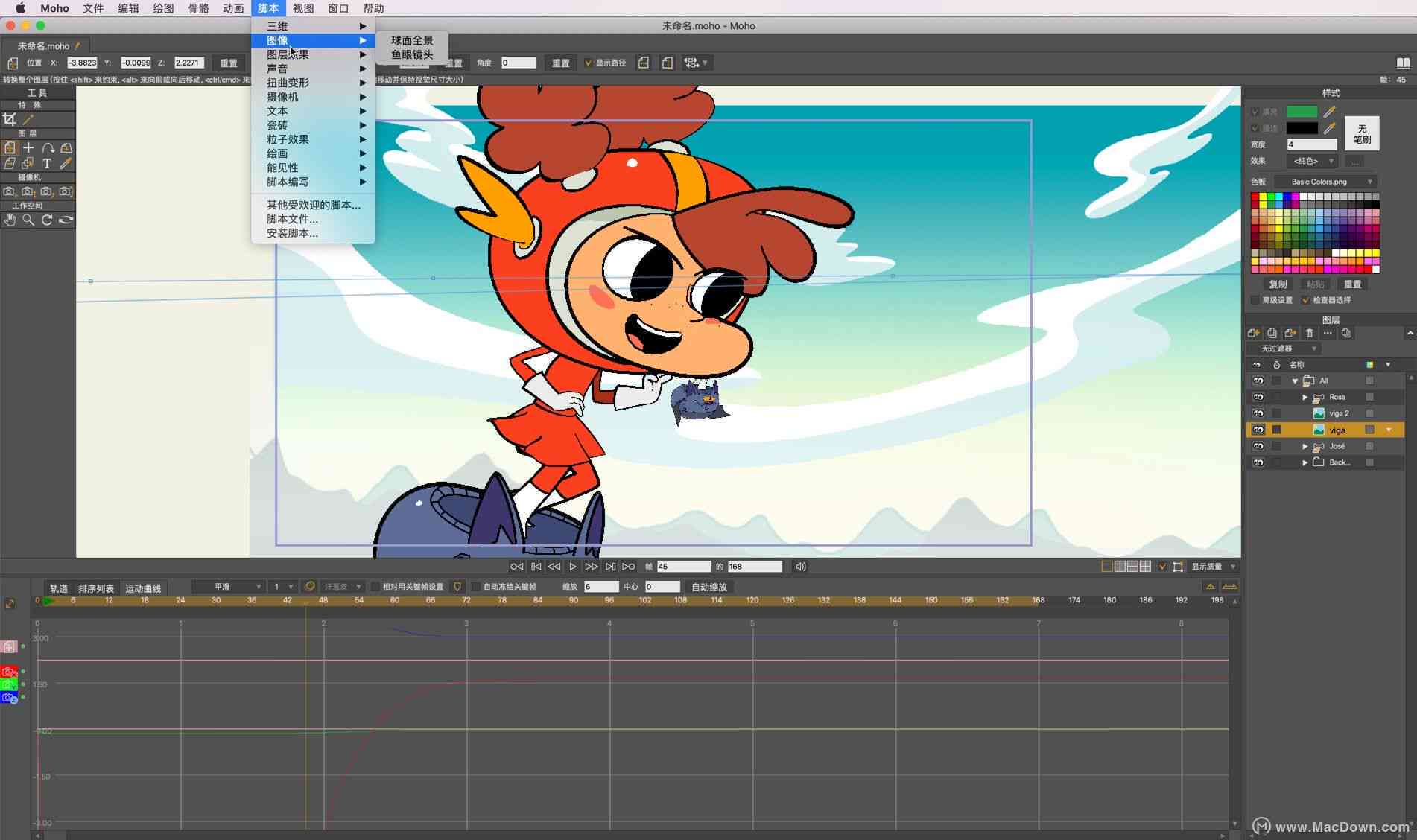Viewport: 1417px width, 840px height.
Task: Toggle 高级设置 checkbox
Action: [x=1255, y=300]
